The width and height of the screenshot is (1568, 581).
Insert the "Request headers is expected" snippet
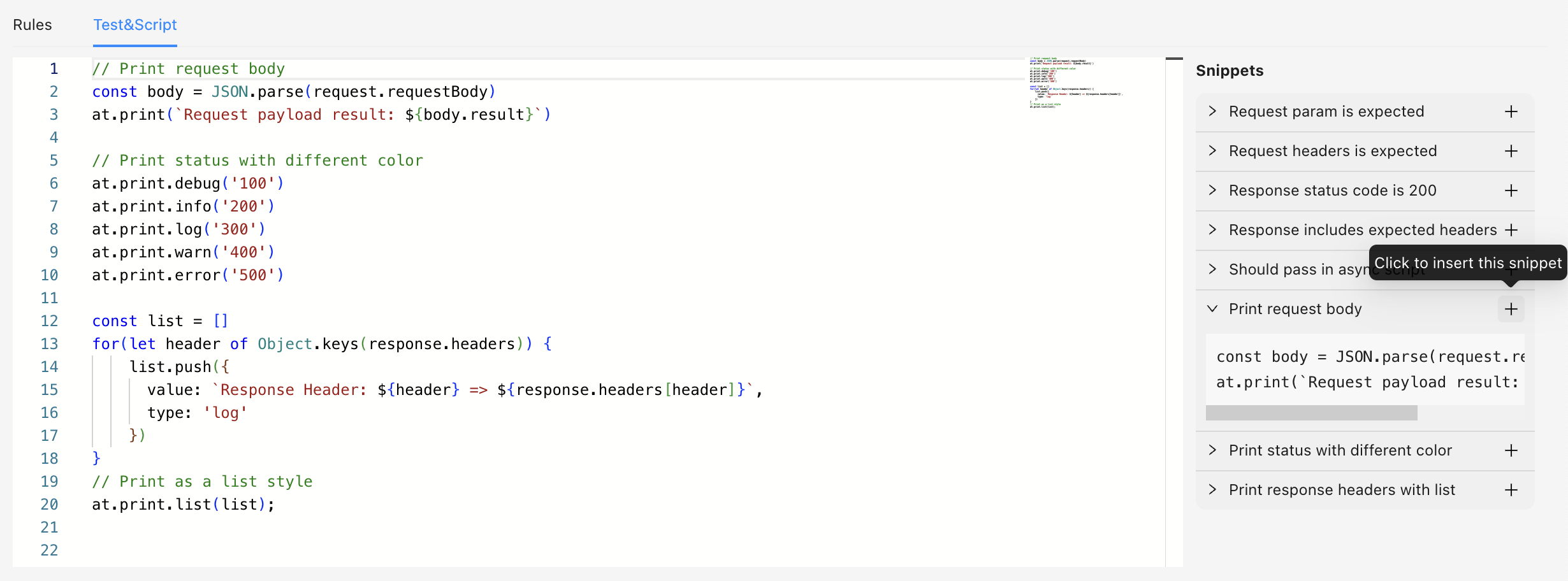point(1511,151)
